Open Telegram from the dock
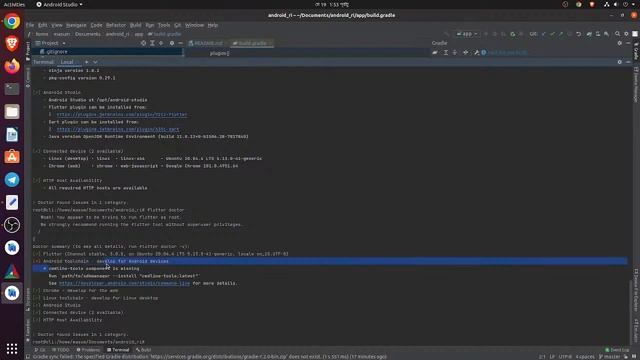The image size is (640, 360). (12, 180)
